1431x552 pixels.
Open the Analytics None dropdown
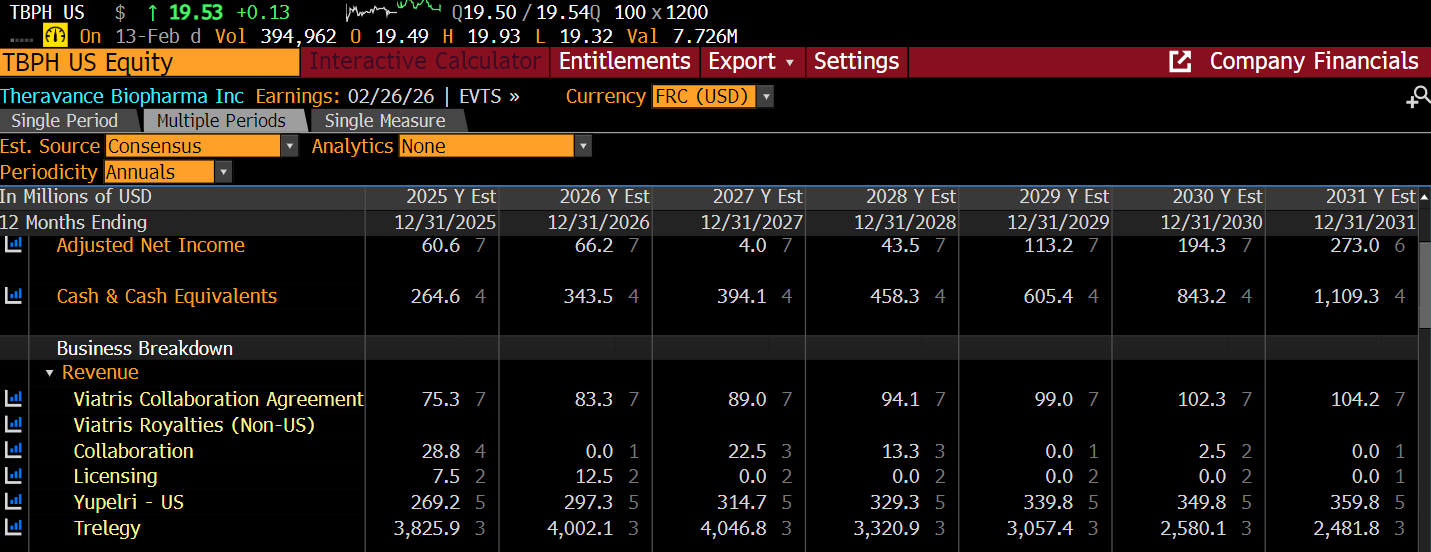495,146
